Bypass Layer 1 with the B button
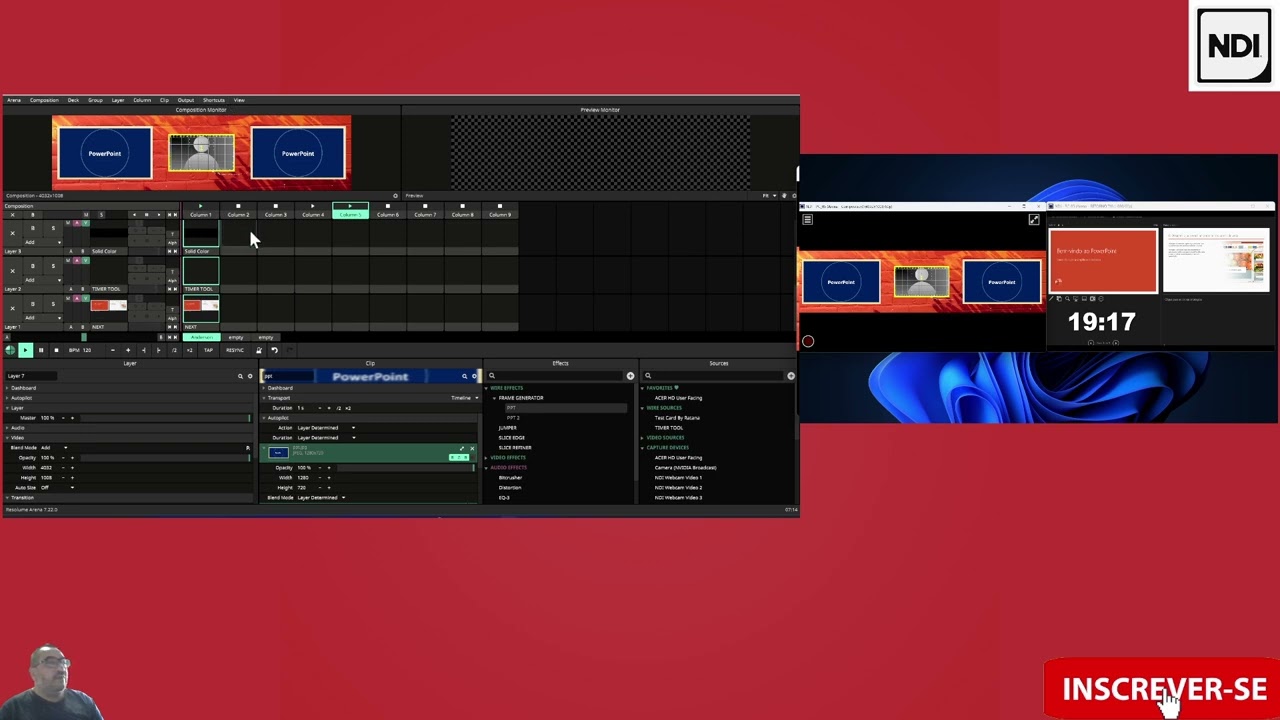Screen dimensions: 1280x720 (32, 304)
